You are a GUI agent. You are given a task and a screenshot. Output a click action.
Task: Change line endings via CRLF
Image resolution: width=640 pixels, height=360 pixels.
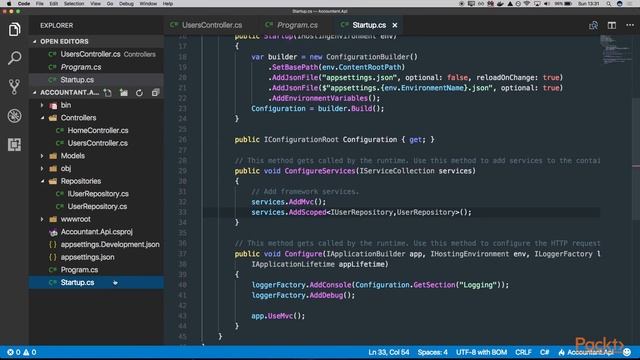523,352
